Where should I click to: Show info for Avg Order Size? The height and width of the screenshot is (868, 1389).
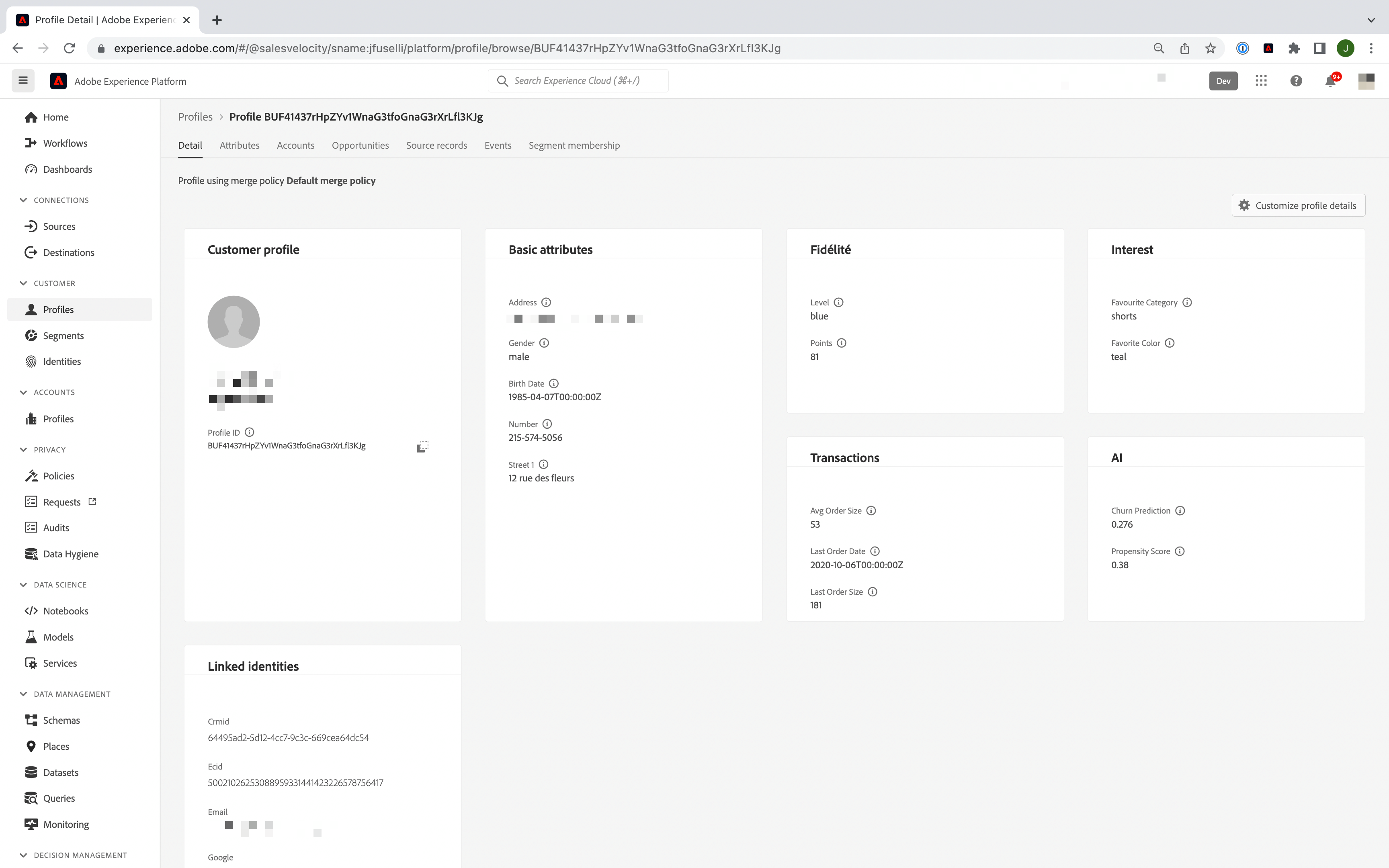871,510
